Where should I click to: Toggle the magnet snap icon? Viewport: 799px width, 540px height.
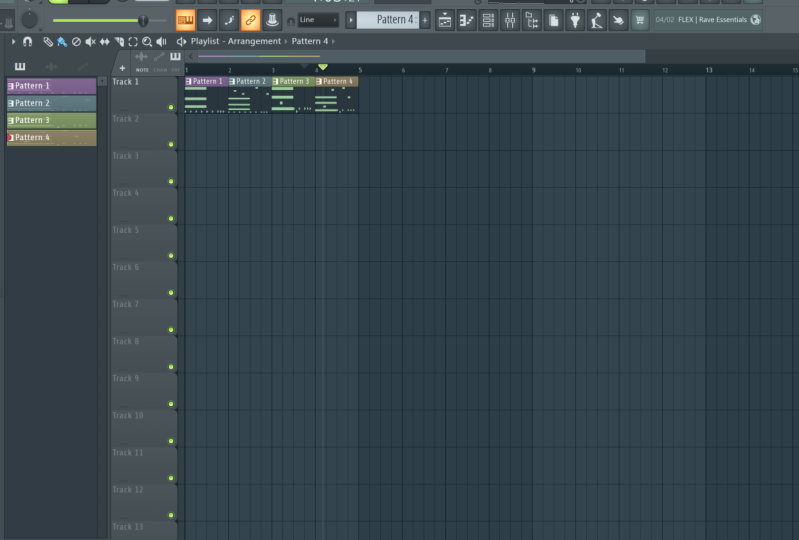click(28, 41)
